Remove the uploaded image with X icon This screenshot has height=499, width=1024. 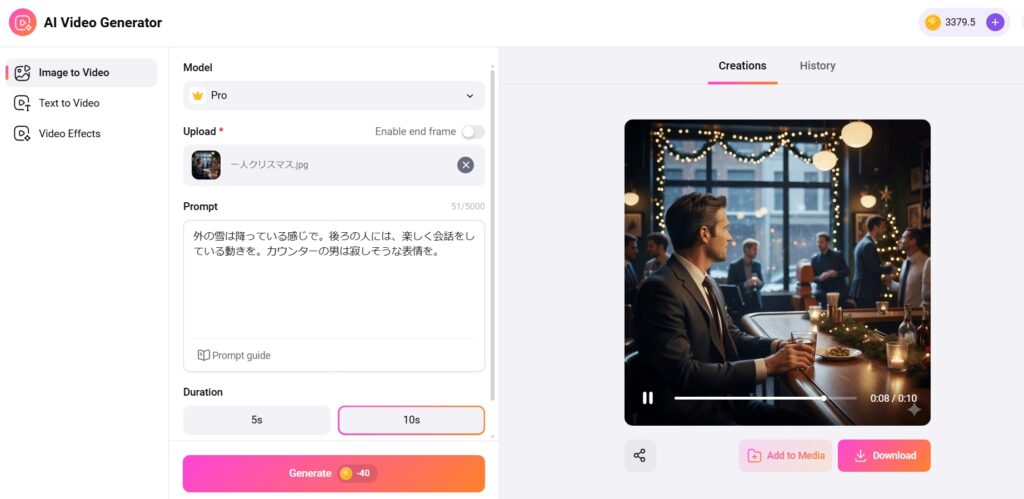click(465, 165)
